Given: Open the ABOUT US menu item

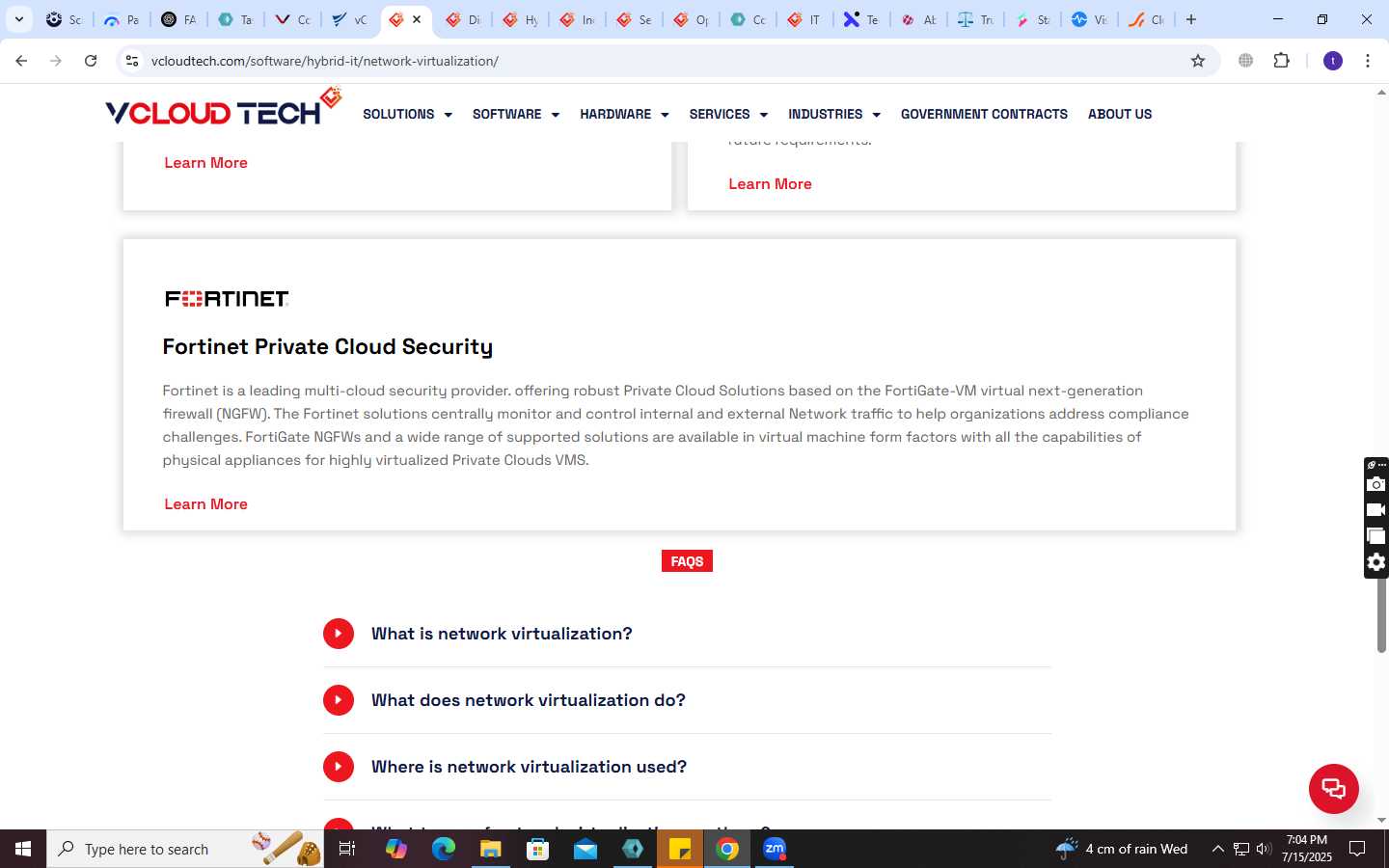Looking at the screenshot, I should [x=1120, y=114].
